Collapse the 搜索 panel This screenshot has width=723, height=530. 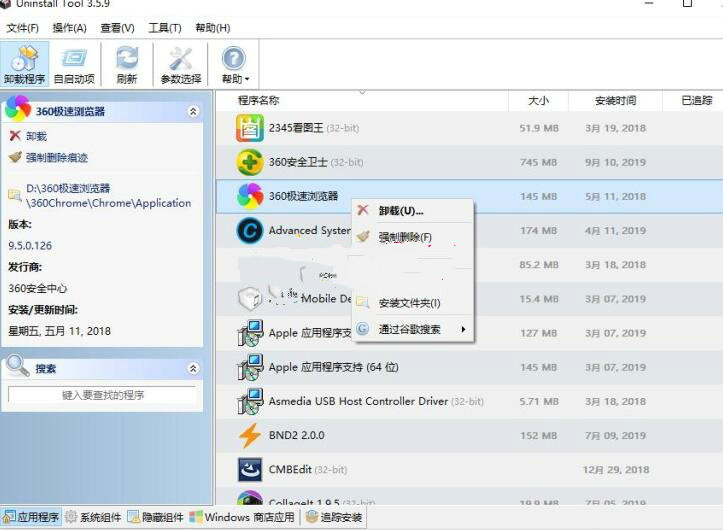[193, 369]
